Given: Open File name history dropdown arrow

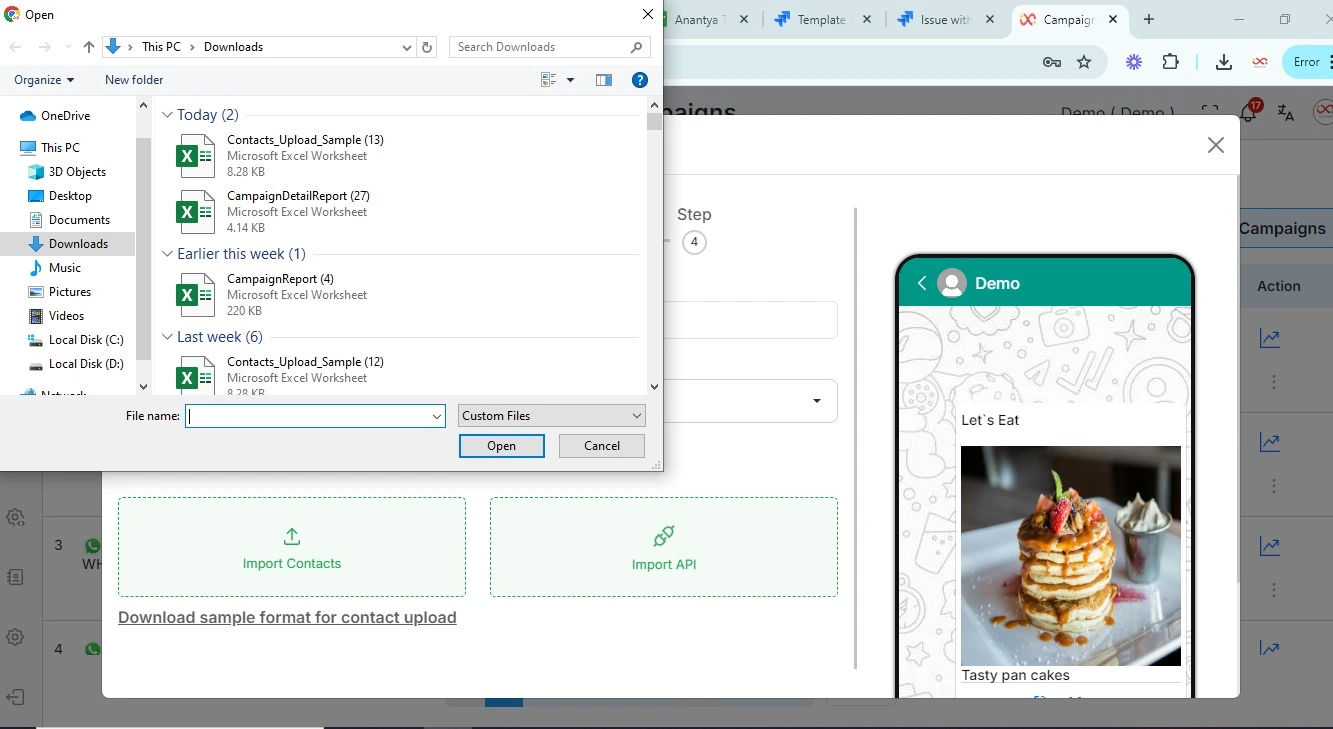Looking at the screenshot, I should [437, 416].
